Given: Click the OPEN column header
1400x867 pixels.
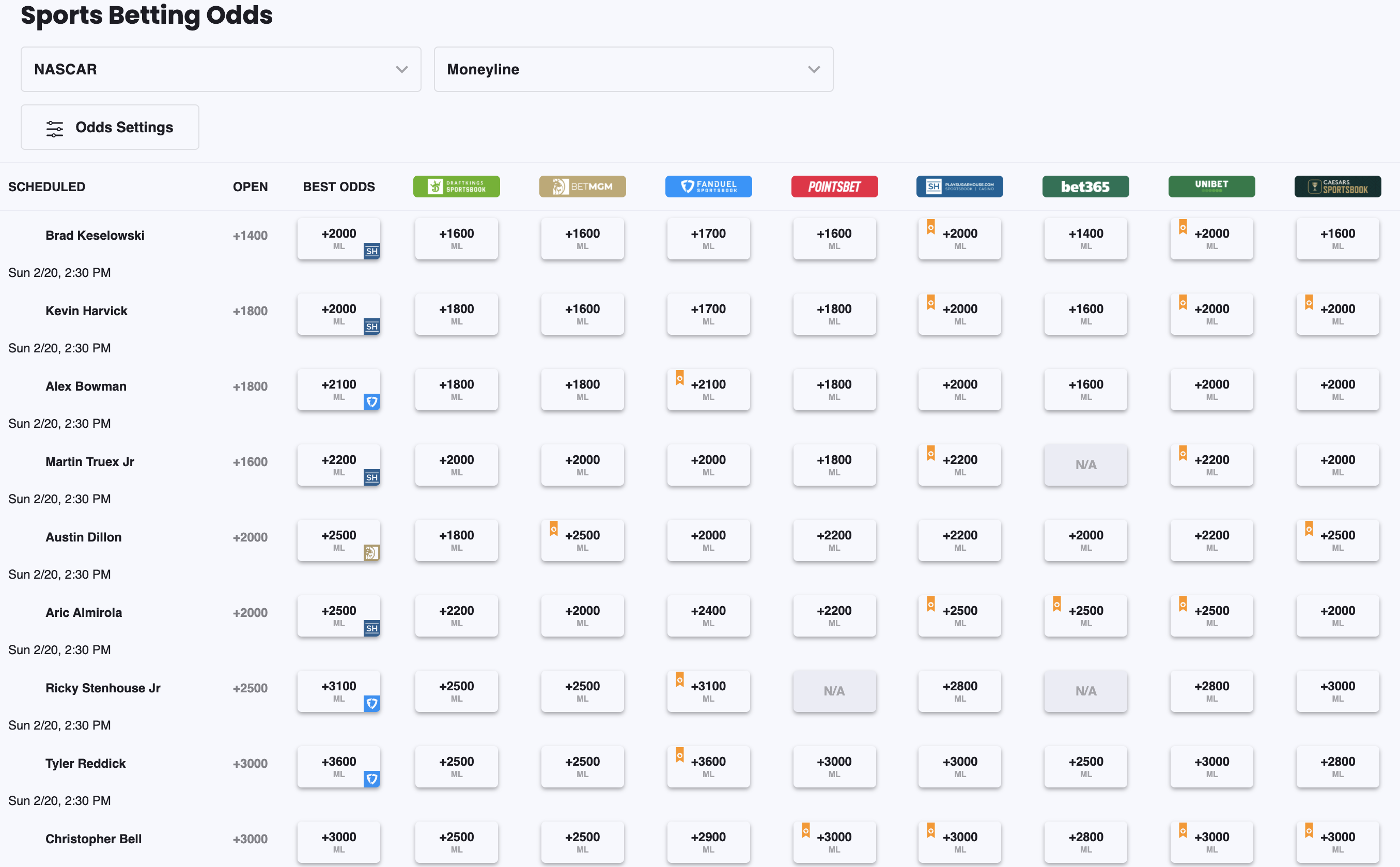Looking at the screenshot, I should click(250, 187).
